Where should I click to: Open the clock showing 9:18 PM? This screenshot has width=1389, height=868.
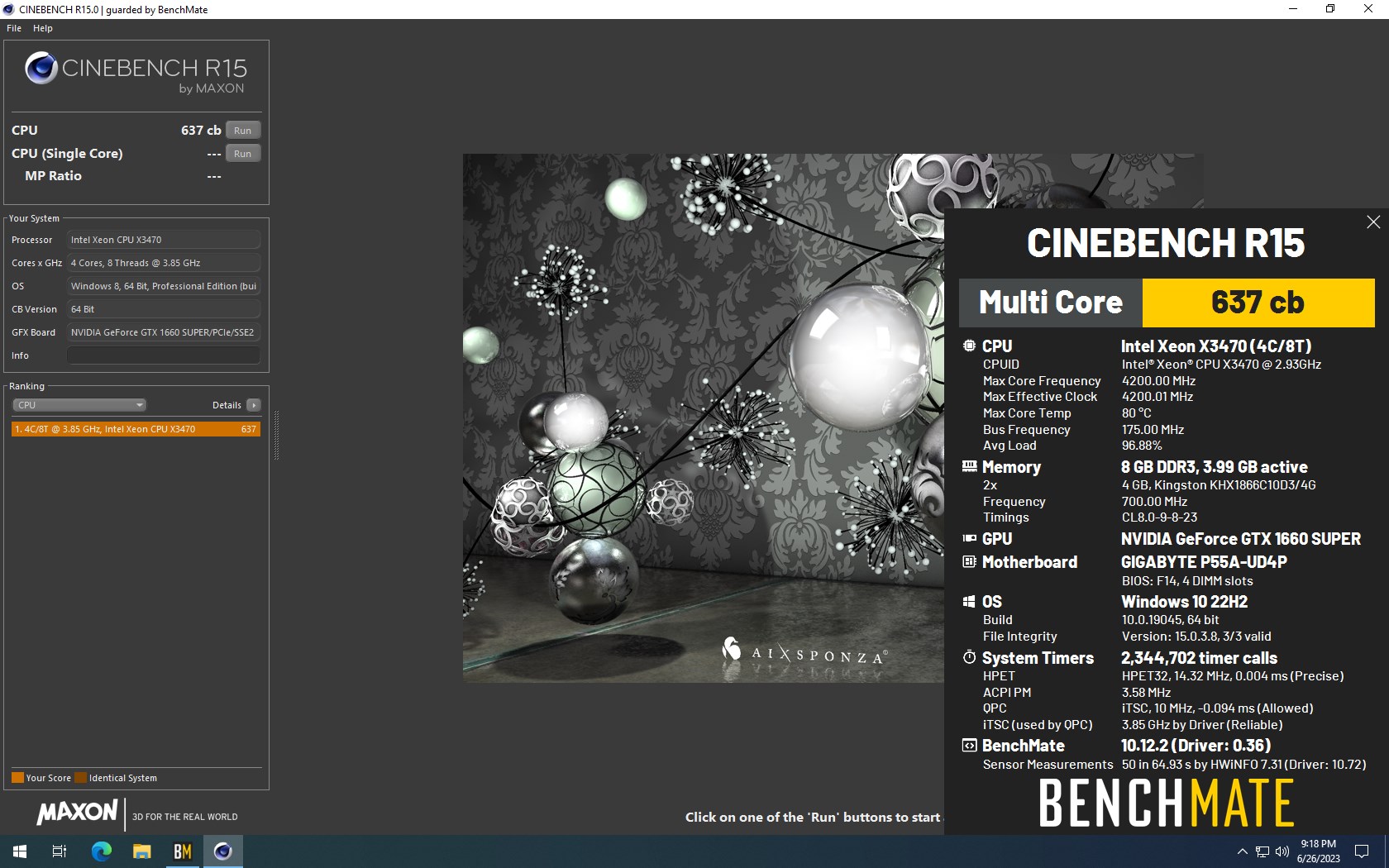pyautogui.click(x=1318, y=851)
